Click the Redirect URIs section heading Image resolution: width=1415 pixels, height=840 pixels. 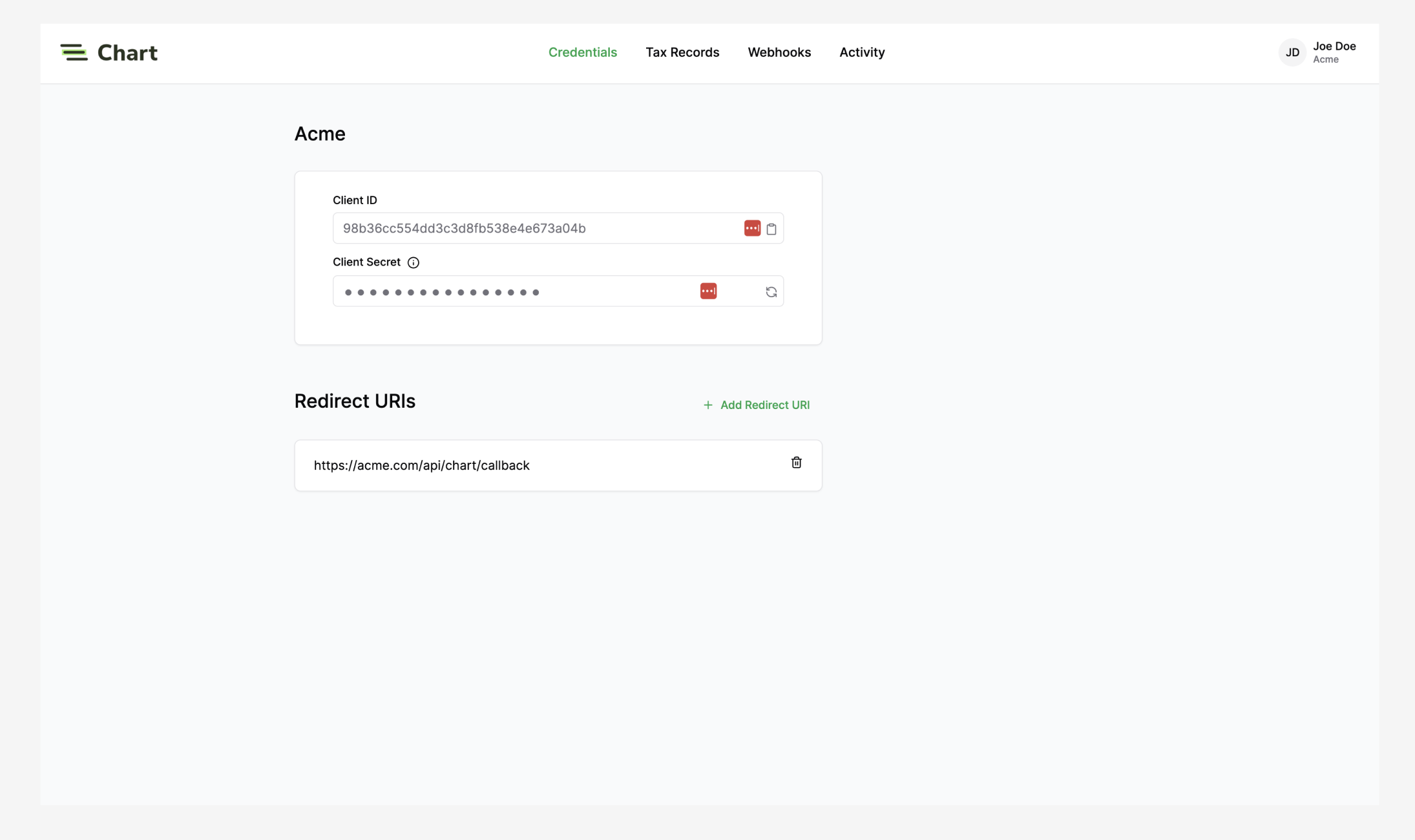point(355,401)
